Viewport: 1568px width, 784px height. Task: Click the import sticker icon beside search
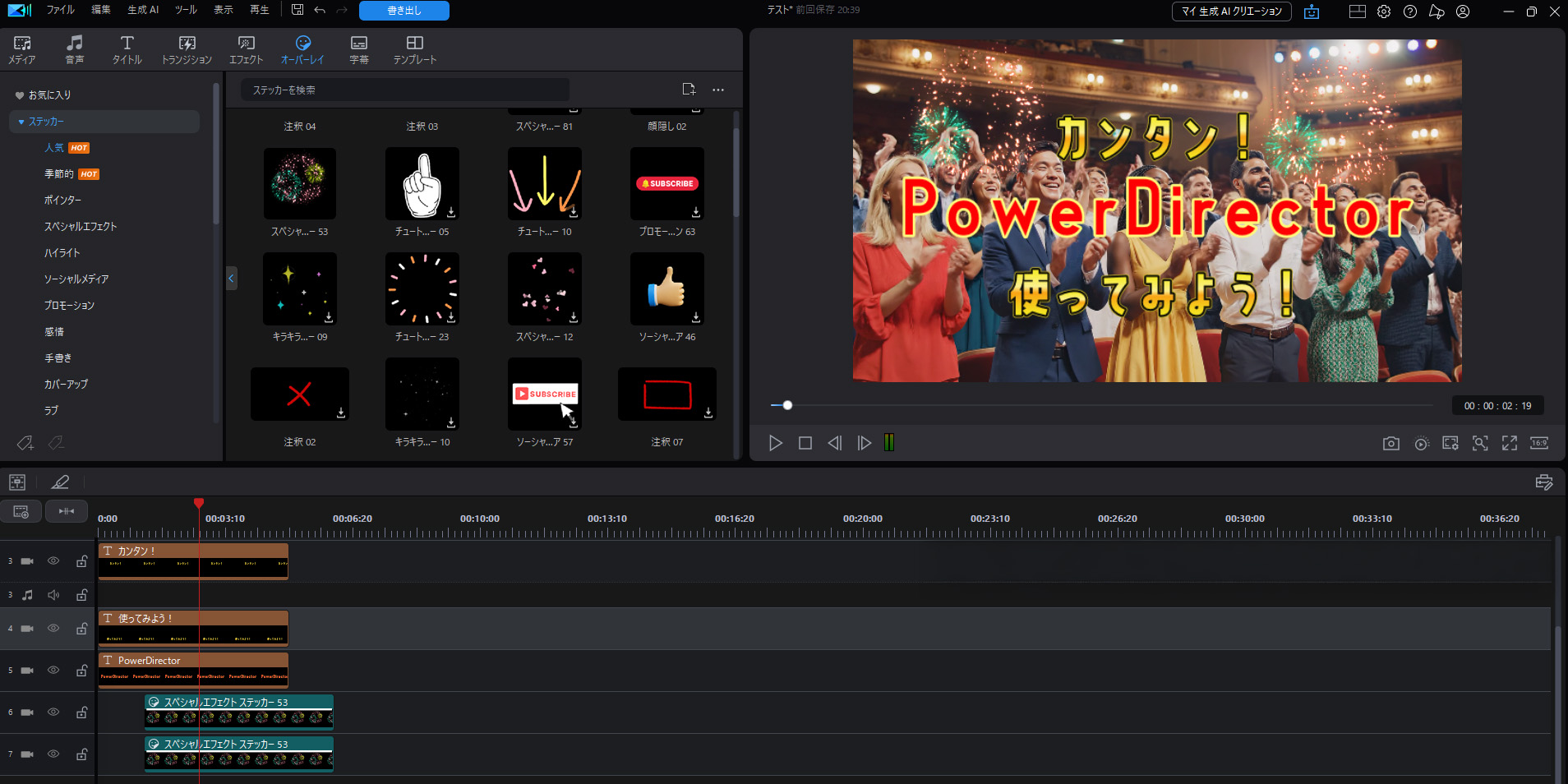point(689,90)
